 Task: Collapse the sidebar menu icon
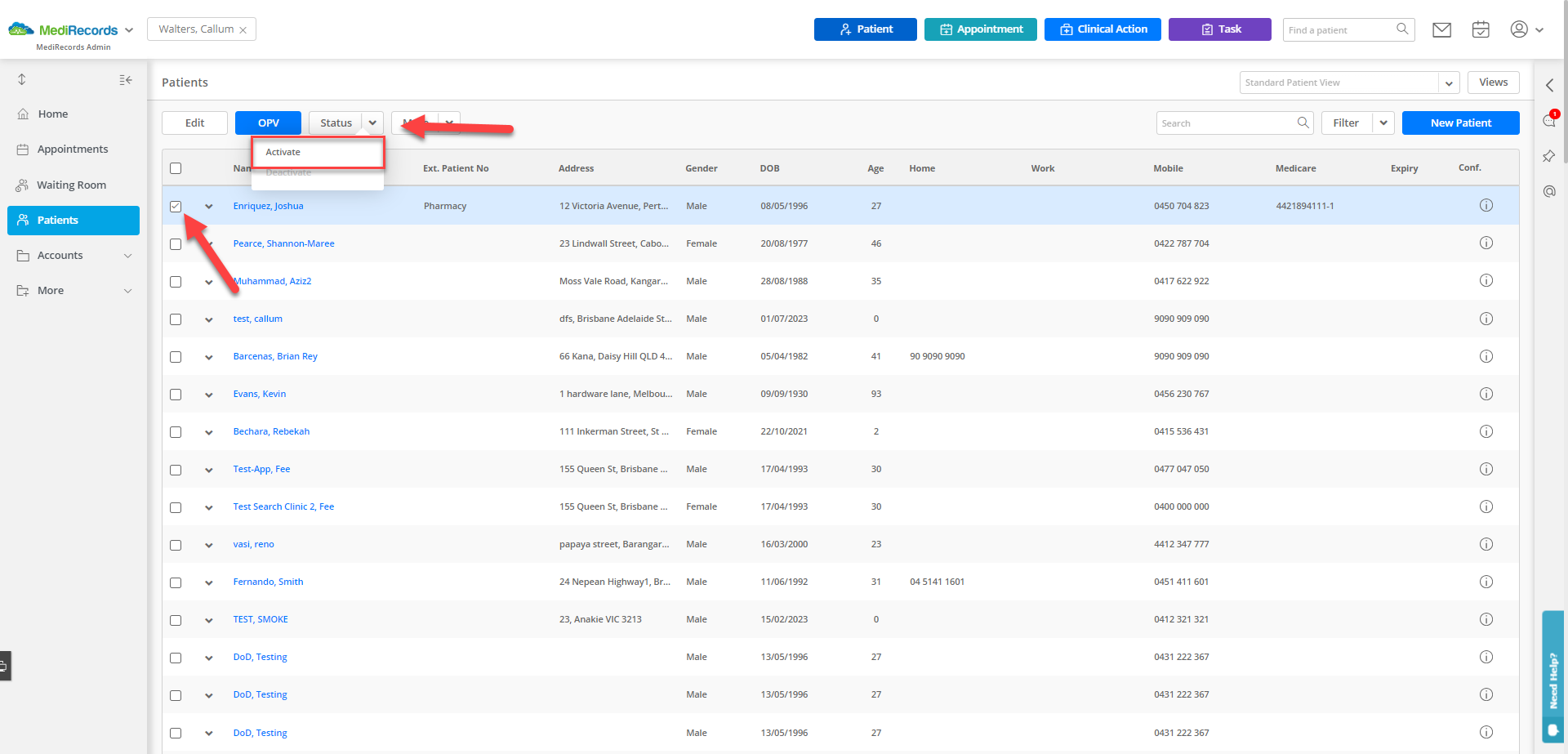(126, 79)
